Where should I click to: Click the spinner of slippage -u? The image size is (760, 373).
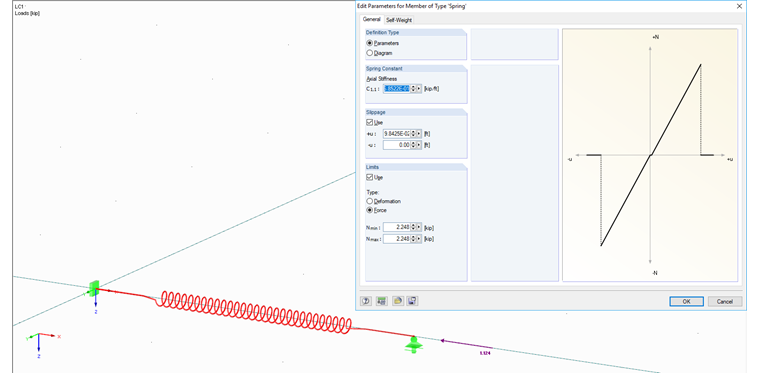pyautogui.click(x=413, y=145)
